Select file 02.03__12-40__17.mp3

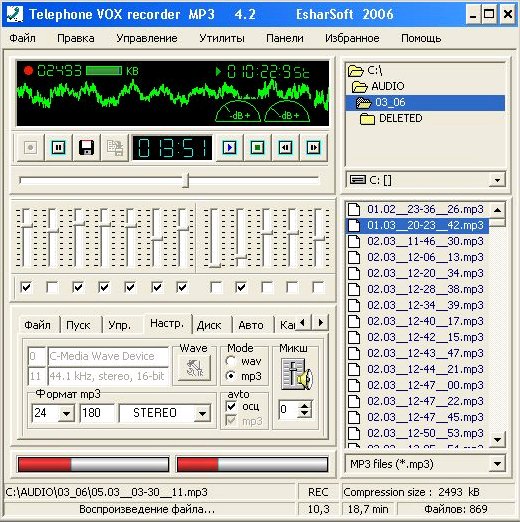(x=418, y=321)
